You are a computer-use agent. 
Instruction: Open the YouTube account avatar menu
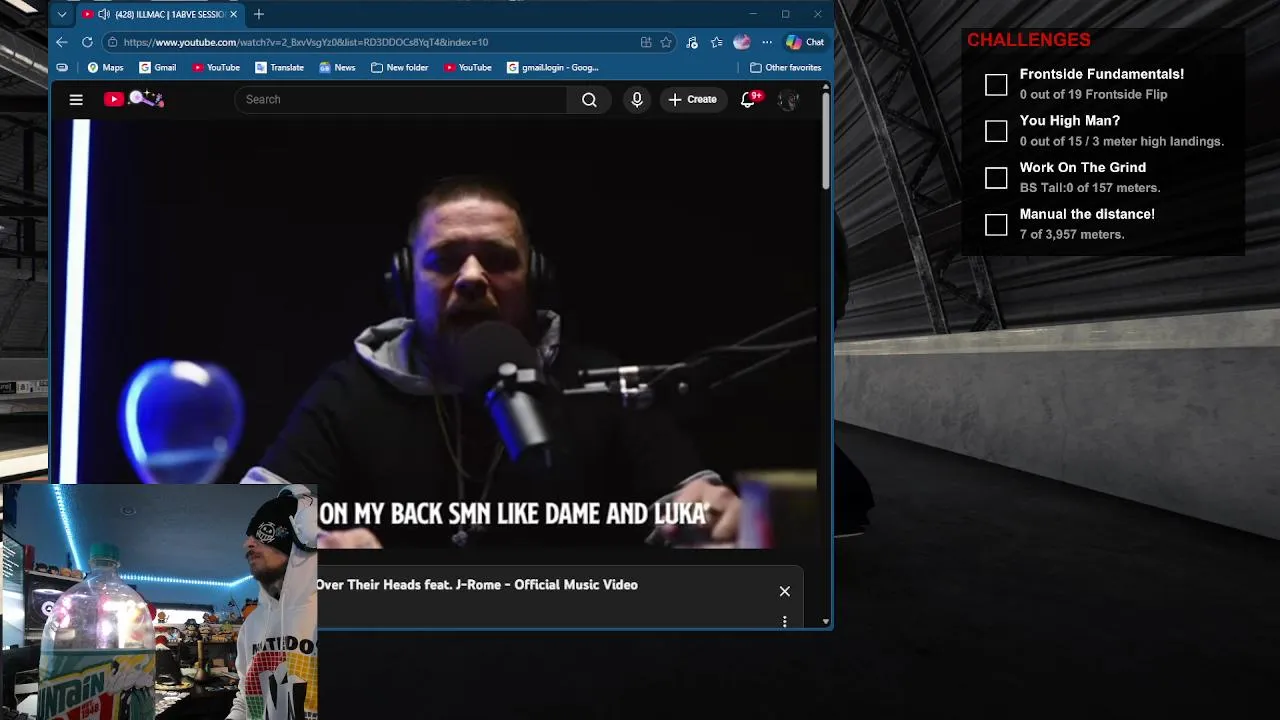pyautogui.click(x=788, y=100)
